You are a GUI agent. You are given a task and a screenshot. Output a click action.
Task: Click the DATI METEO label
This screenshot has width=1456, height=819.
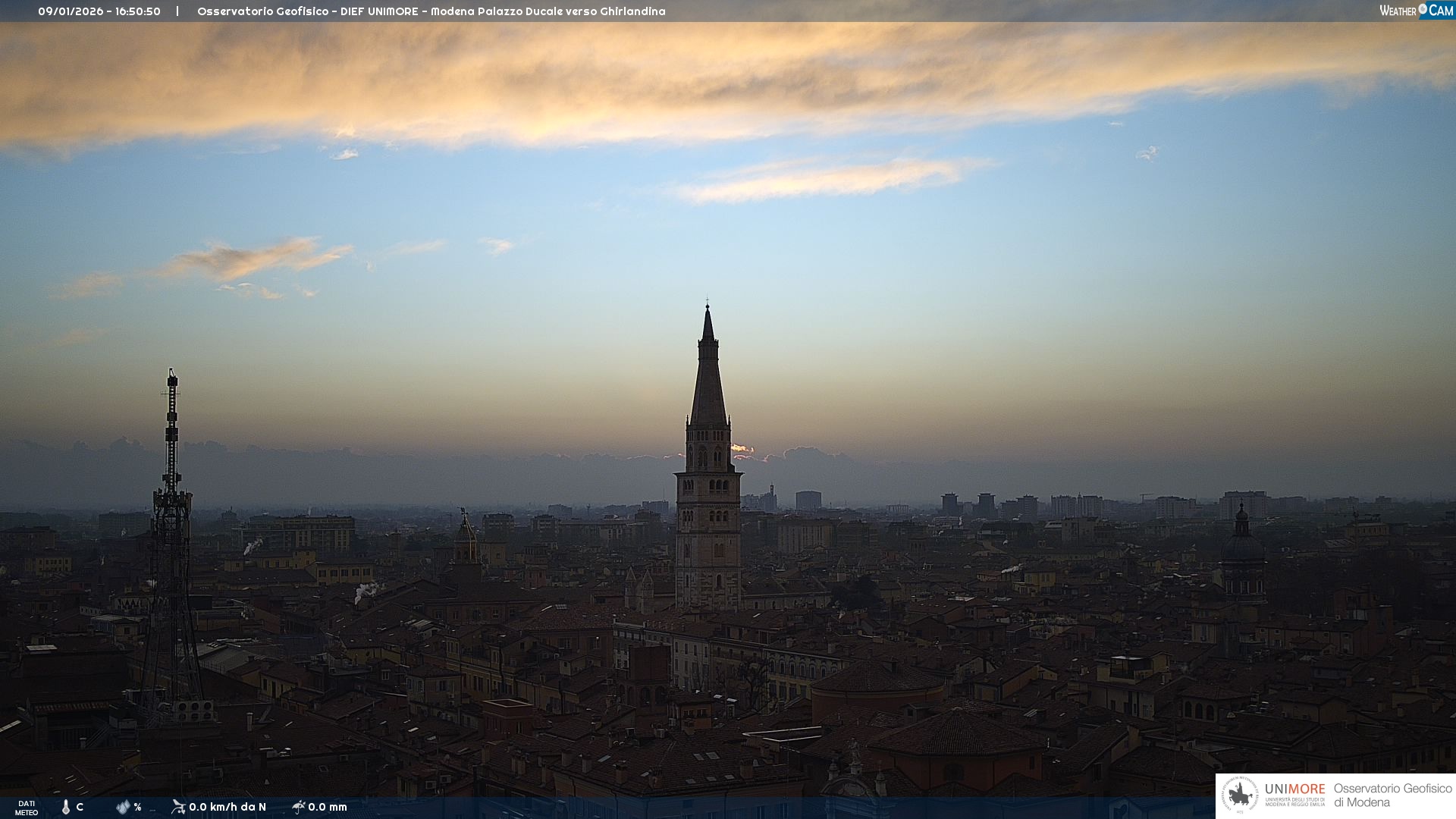27,808
